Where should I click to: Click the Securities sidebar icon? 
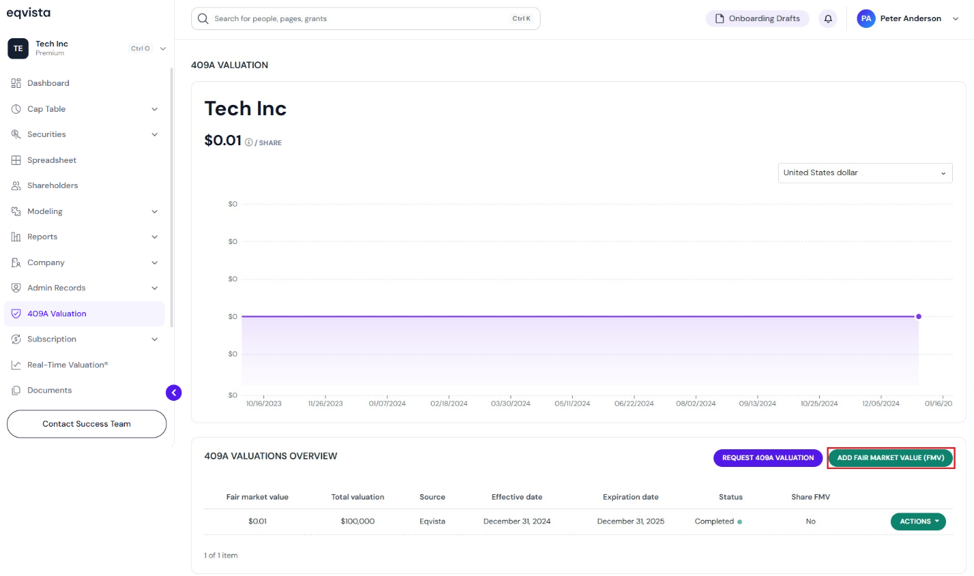pyautogui.click(x=16, y=134)
